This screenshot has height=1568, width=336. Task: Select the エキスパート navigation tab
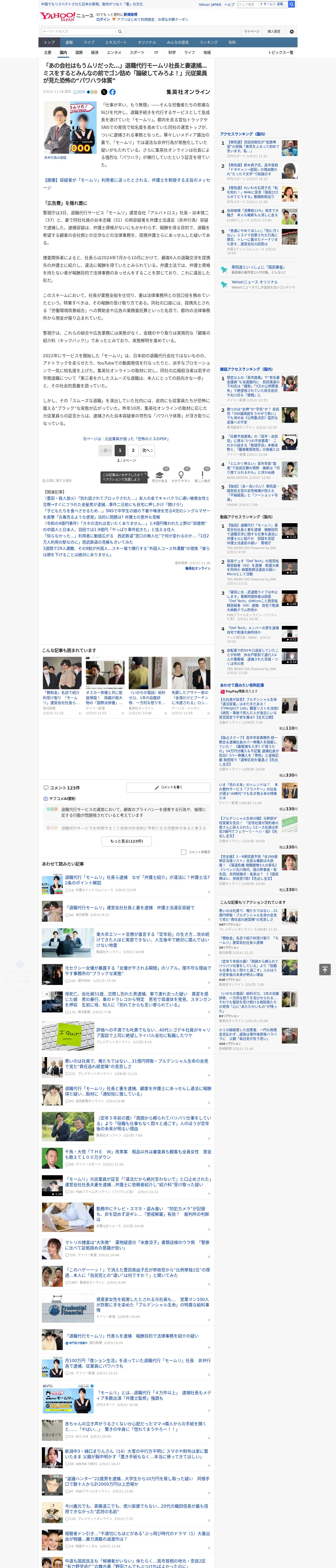(x=116, y=42)
